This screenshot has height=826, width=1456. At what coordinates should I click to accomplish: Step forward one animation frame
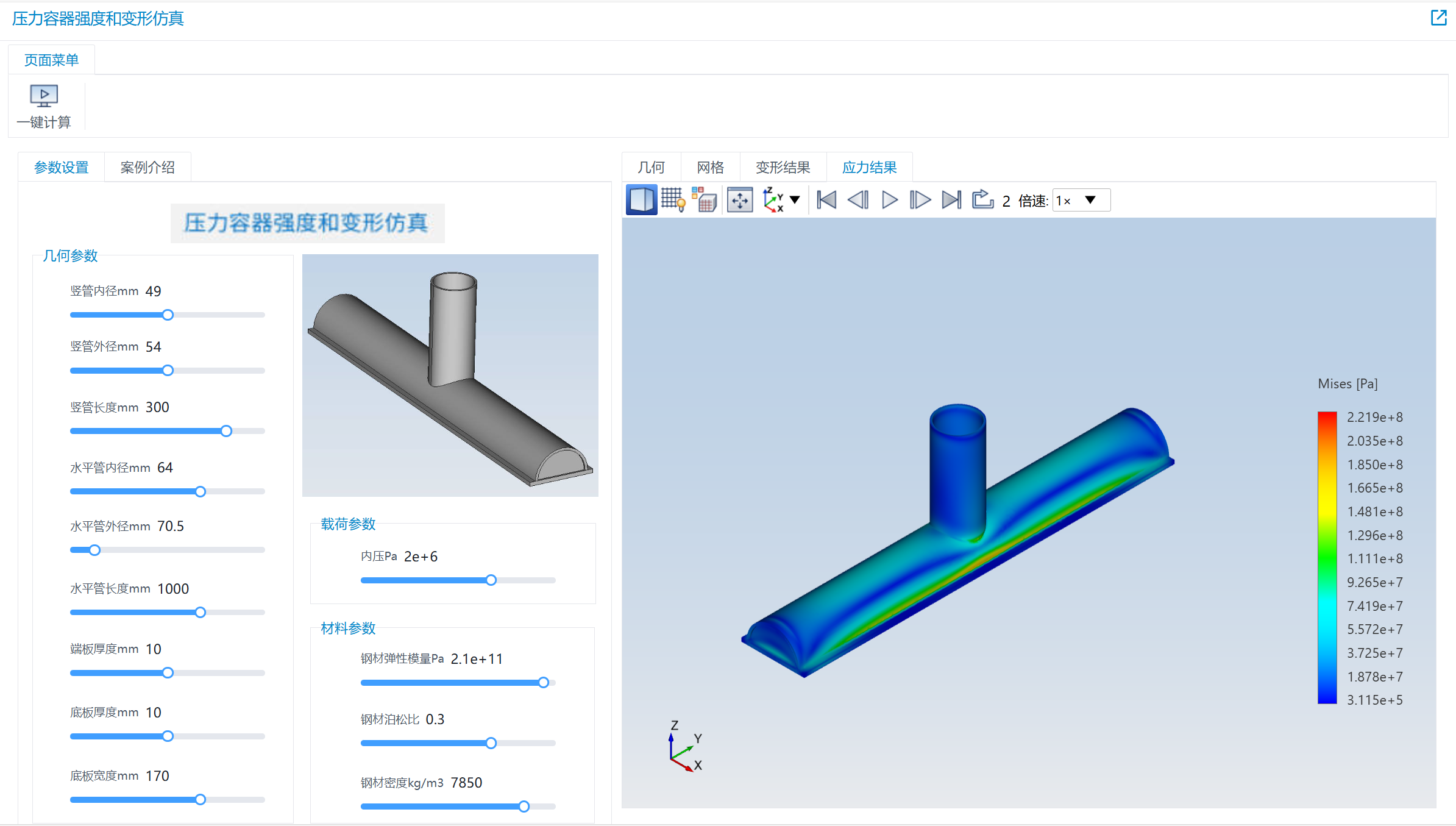coord(920,200)
